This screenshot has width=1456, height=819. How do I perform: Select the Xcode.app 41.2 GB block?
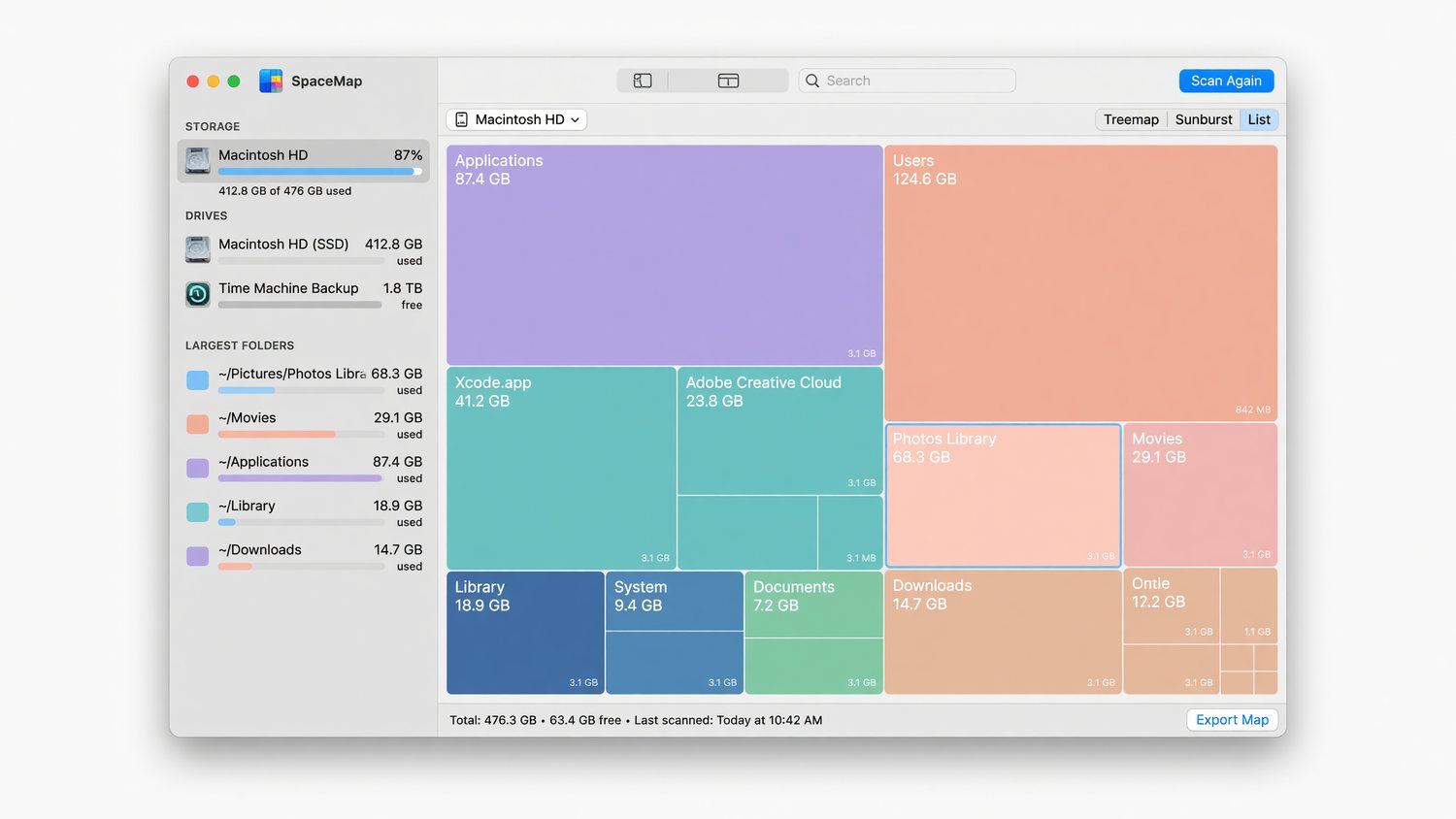(x=561, y=468)
